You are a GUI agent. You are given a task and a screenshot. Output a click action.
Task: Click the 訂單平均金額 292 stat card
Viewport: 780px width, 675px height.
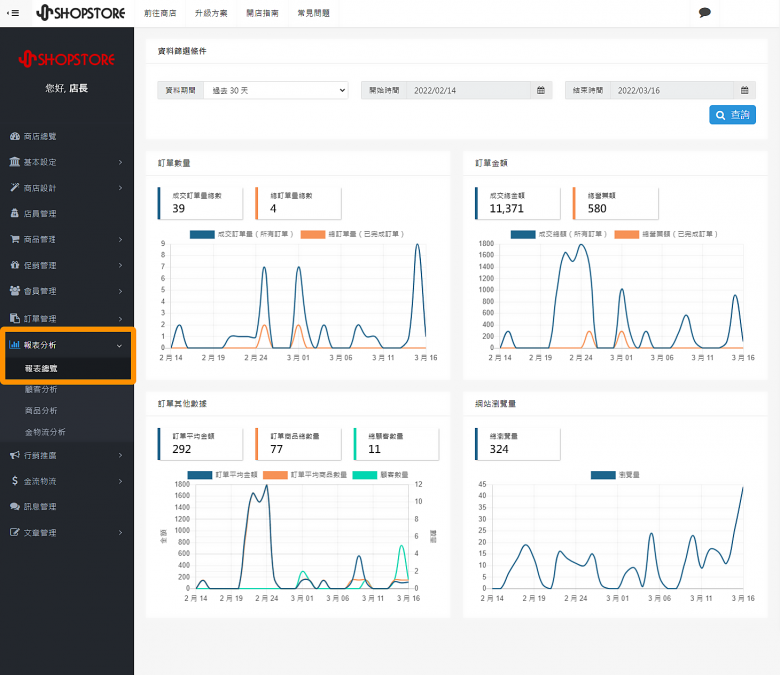(x=200, y=444)
